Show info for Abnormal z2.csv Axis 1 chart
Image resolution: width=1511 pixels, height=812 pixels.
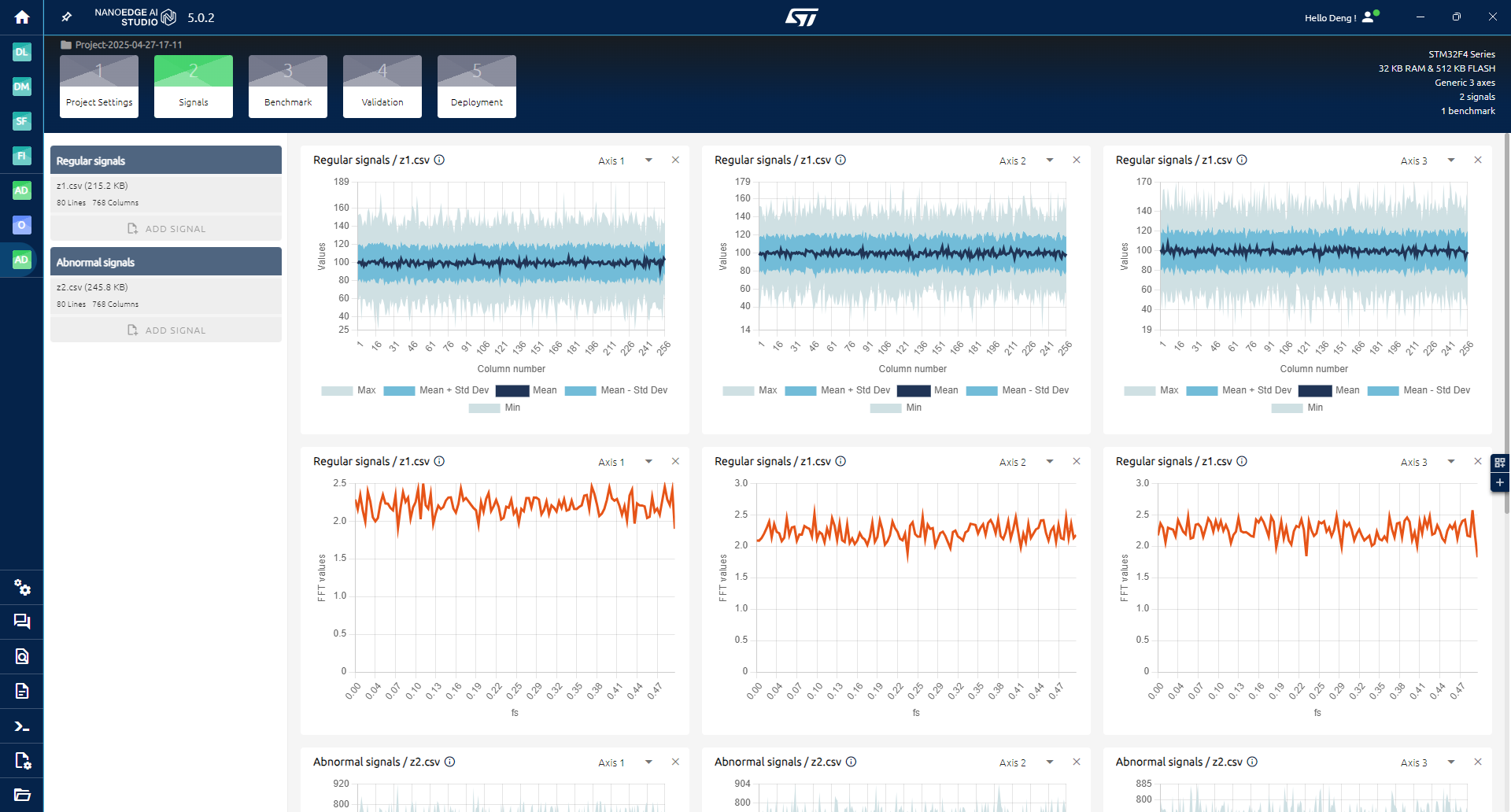[x=450, y=762]
